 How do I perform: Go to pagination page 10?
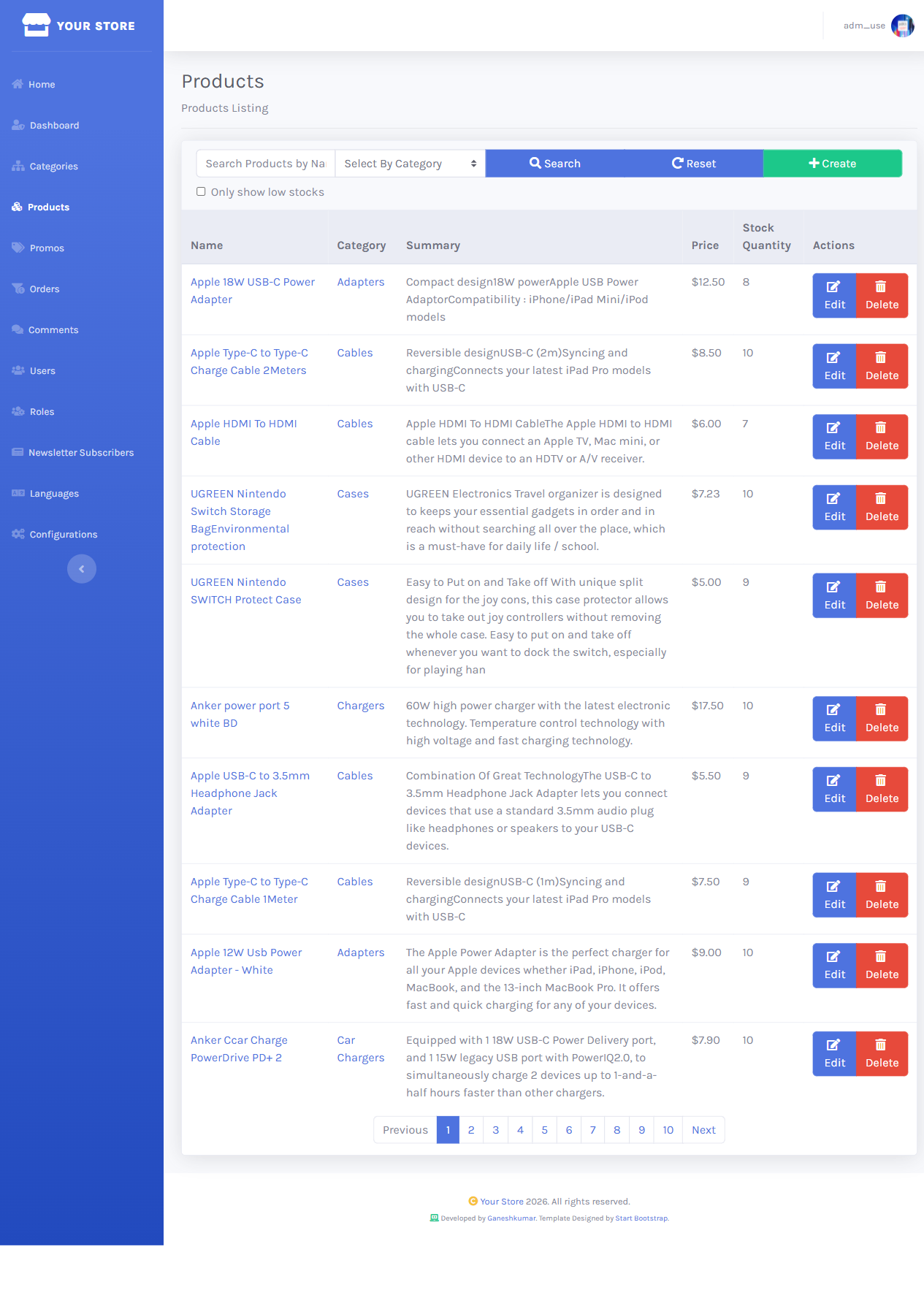coord(668,1130)
